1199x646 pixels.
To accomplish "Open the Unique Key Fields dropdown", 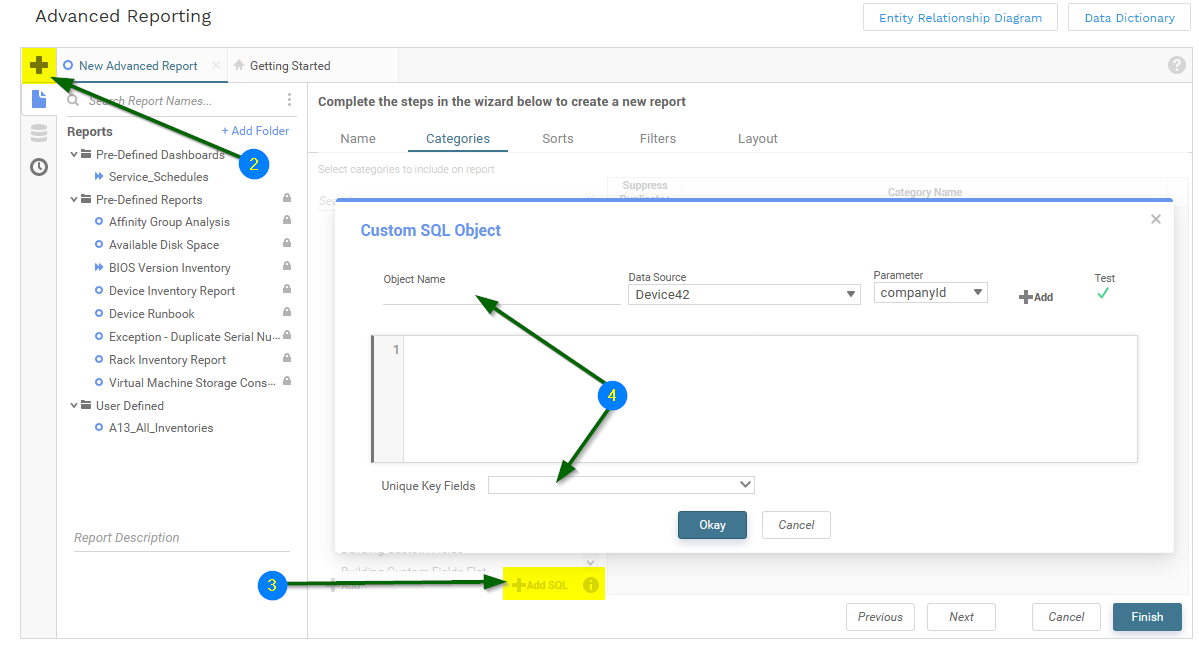I will 621,484.
